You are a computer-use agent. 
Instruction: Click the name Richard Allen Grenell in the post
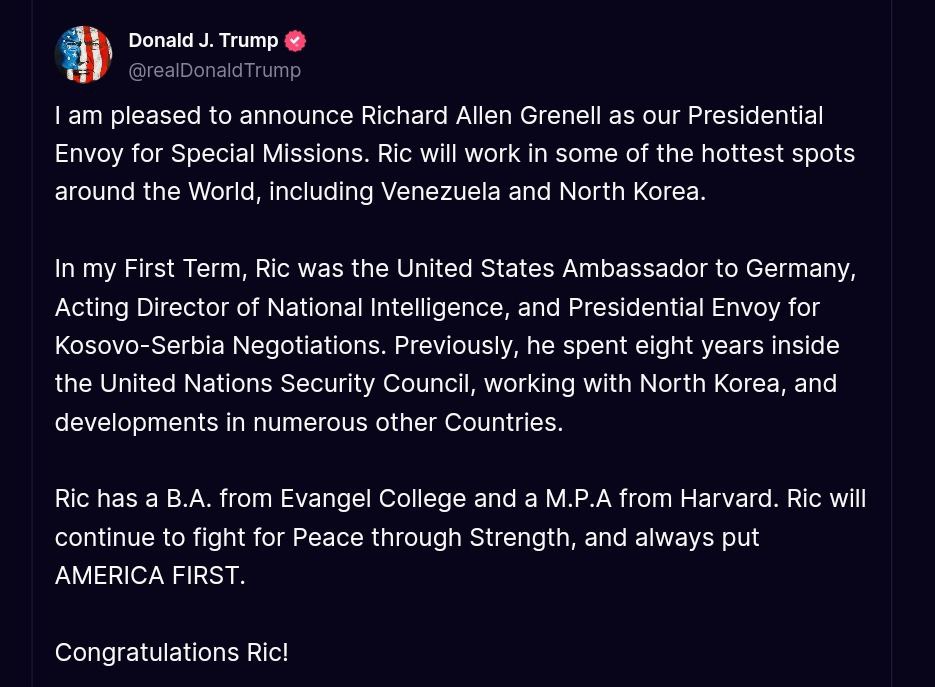[x=480, y=115]
